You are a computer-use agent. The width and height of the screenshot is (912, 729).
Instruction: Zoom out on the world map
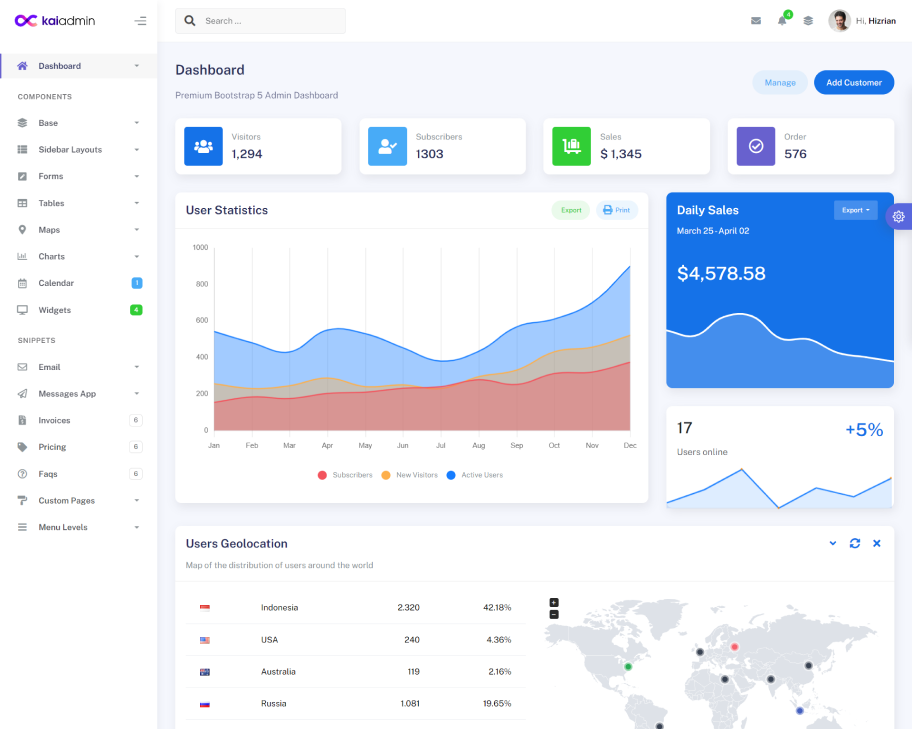coord(554,614)
